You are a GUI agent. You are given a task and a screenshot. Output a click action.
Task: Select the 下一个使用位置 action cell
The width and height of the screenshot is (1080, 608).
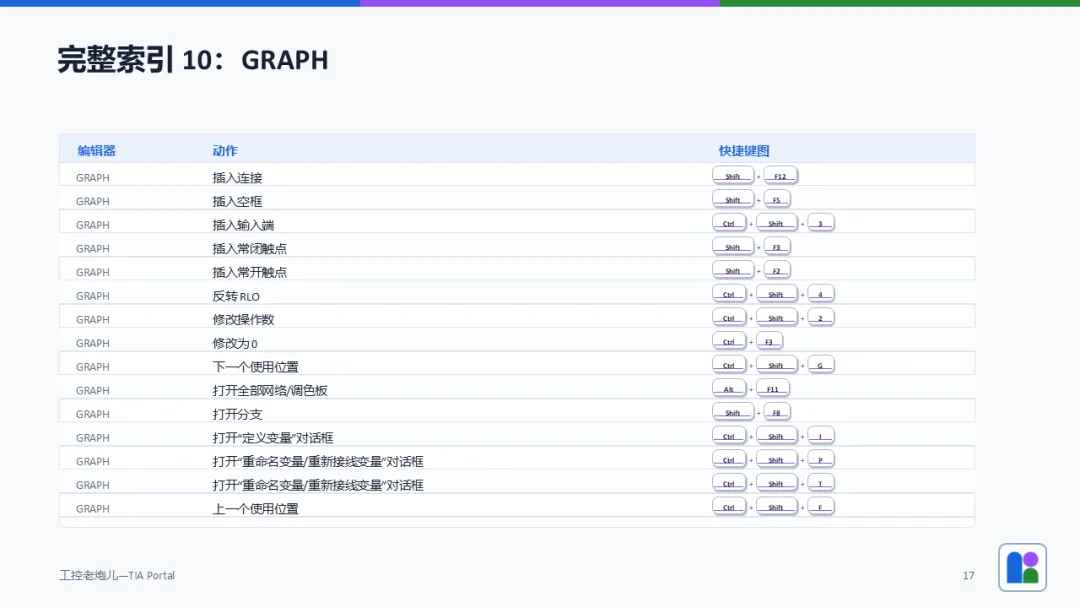256,367
